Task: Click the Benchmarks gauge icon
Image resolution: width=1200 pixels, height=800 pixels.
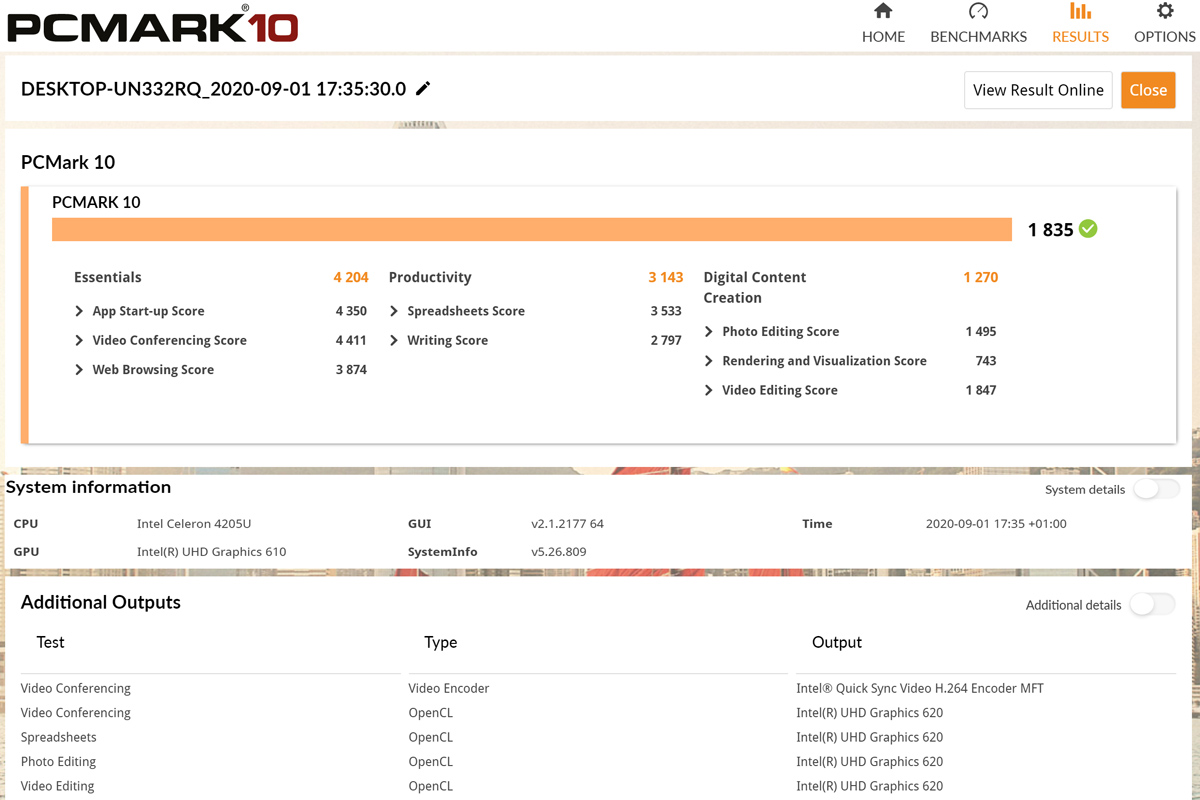Action: coord(978,11)
